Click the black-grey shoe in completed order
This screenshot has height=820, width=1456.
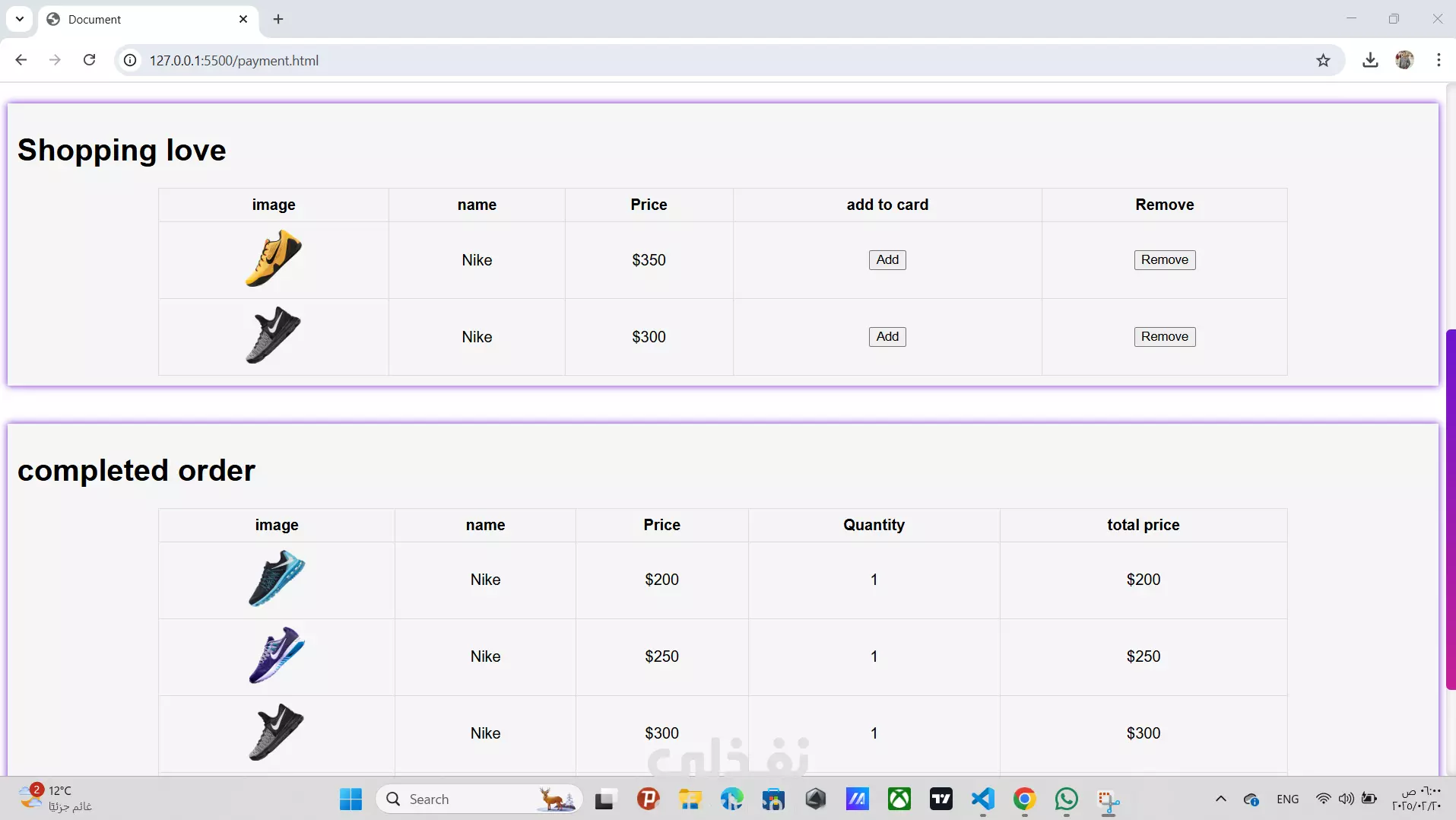click(x=276, y=732)
